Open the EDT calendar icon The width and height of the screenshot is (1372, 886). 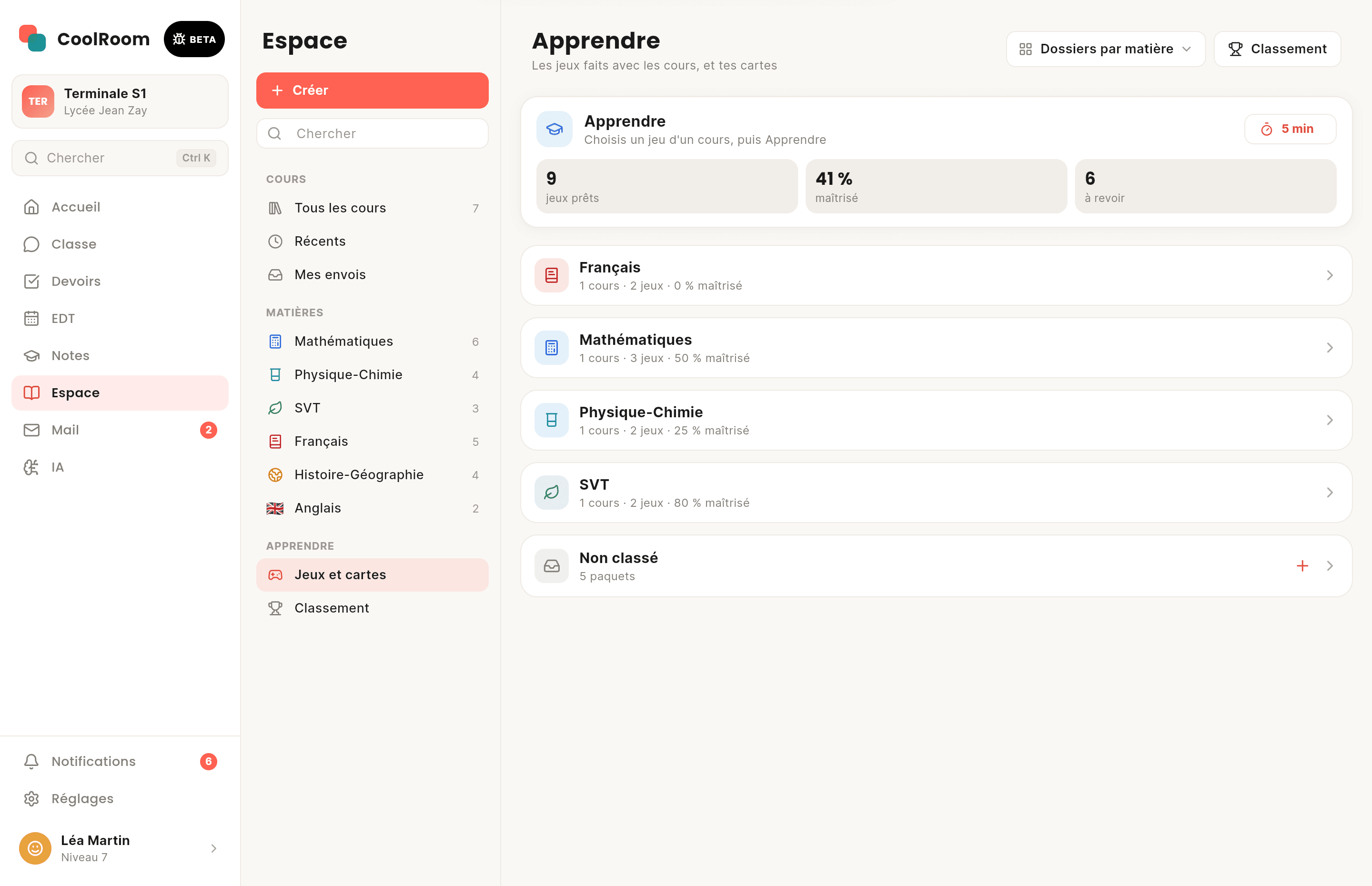(x=31, y=318)
